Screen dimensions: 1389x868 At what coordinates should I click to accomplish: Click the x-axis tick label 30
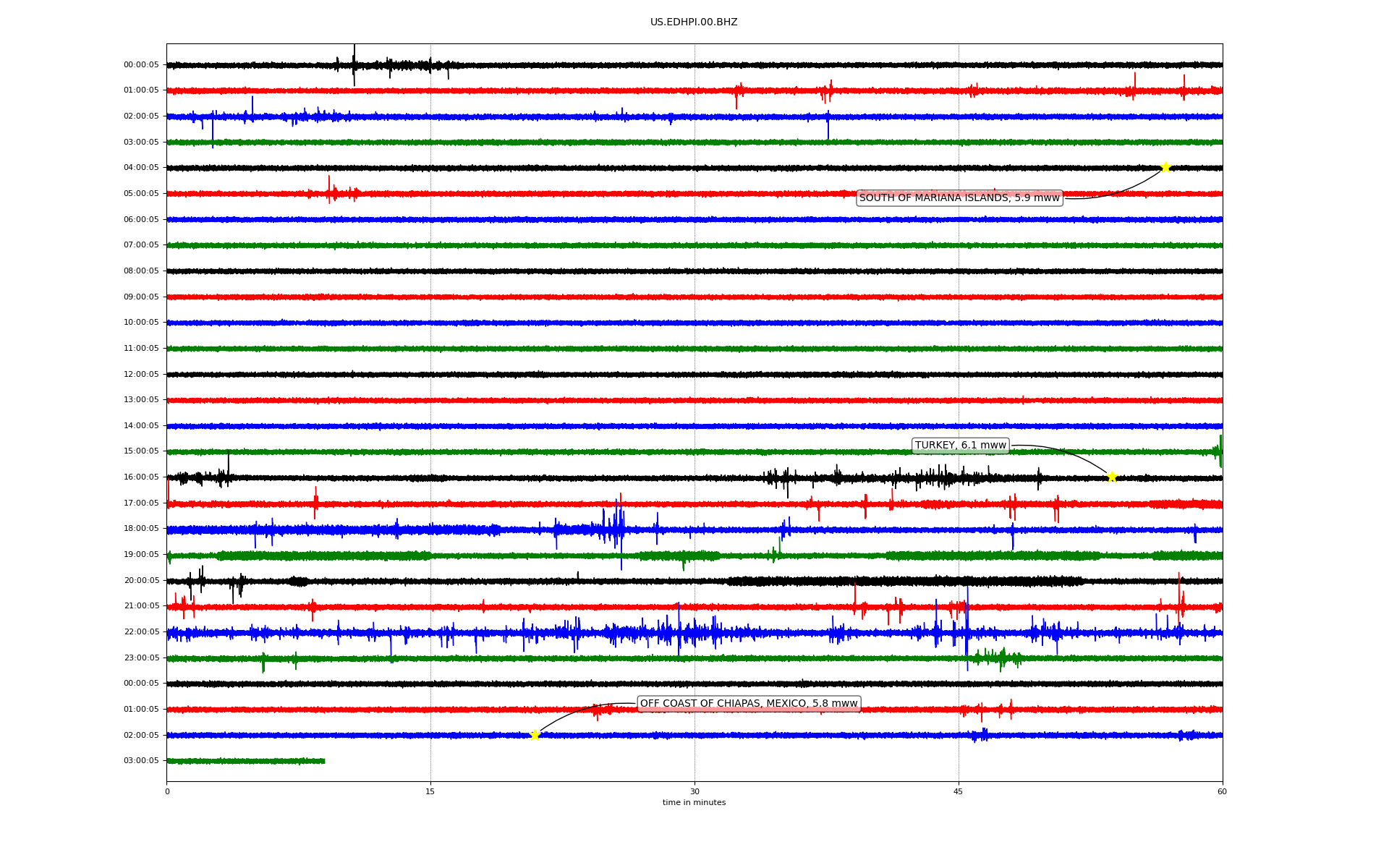[x=694, y=792]
